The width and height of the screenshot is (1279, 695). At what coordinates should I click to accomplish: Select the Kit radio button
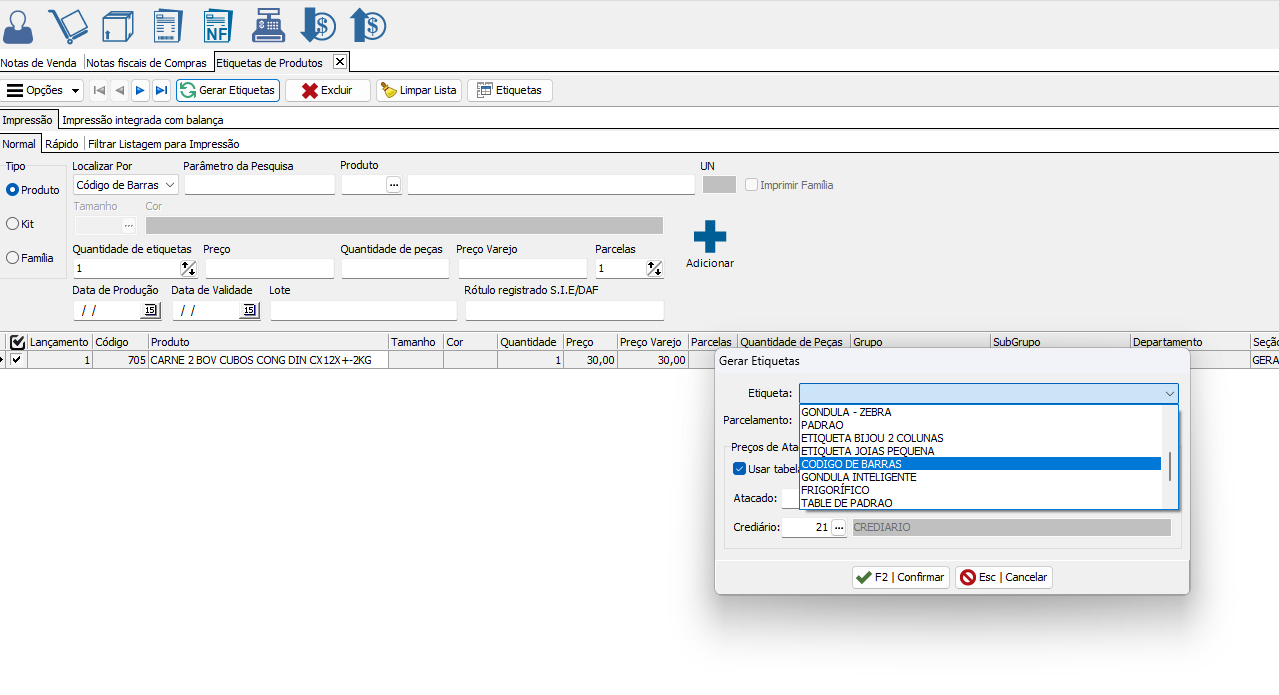coord(13,224)
